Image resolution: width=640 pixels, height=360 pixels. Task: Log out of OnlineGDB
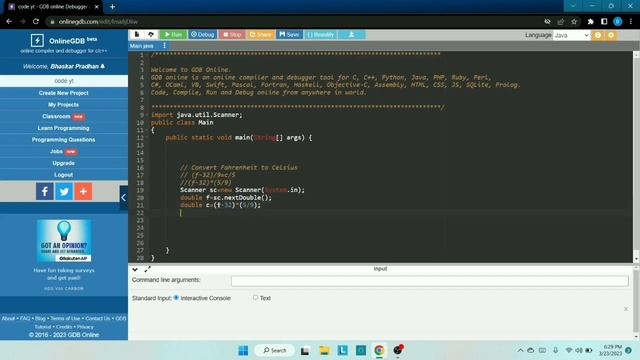tap(64, 175)
